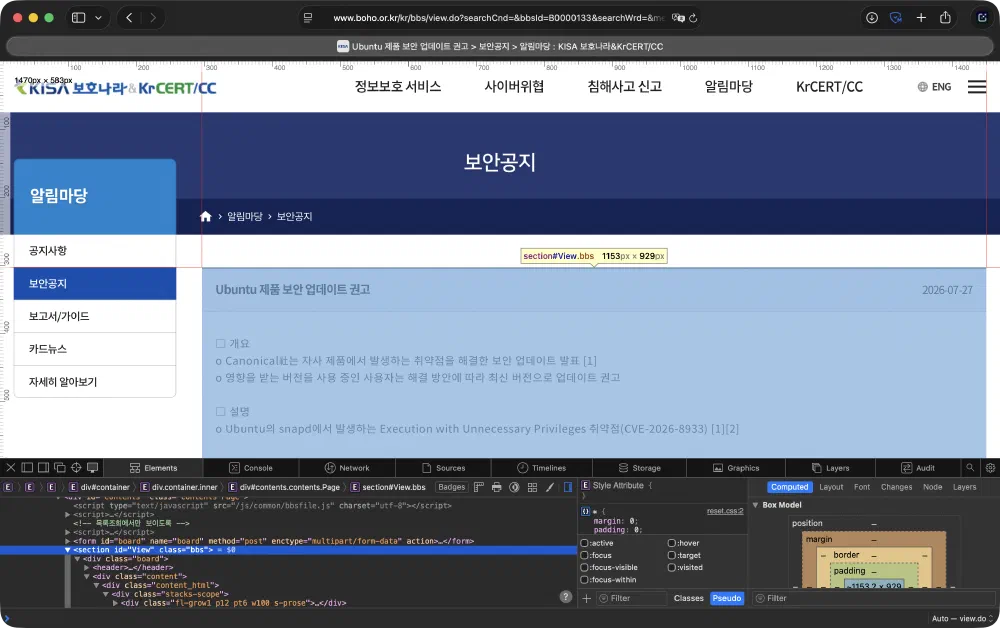Expand the div class="fl-grow1" node
The width and height of the screenshot is (1000, 628).
(115, 603)
